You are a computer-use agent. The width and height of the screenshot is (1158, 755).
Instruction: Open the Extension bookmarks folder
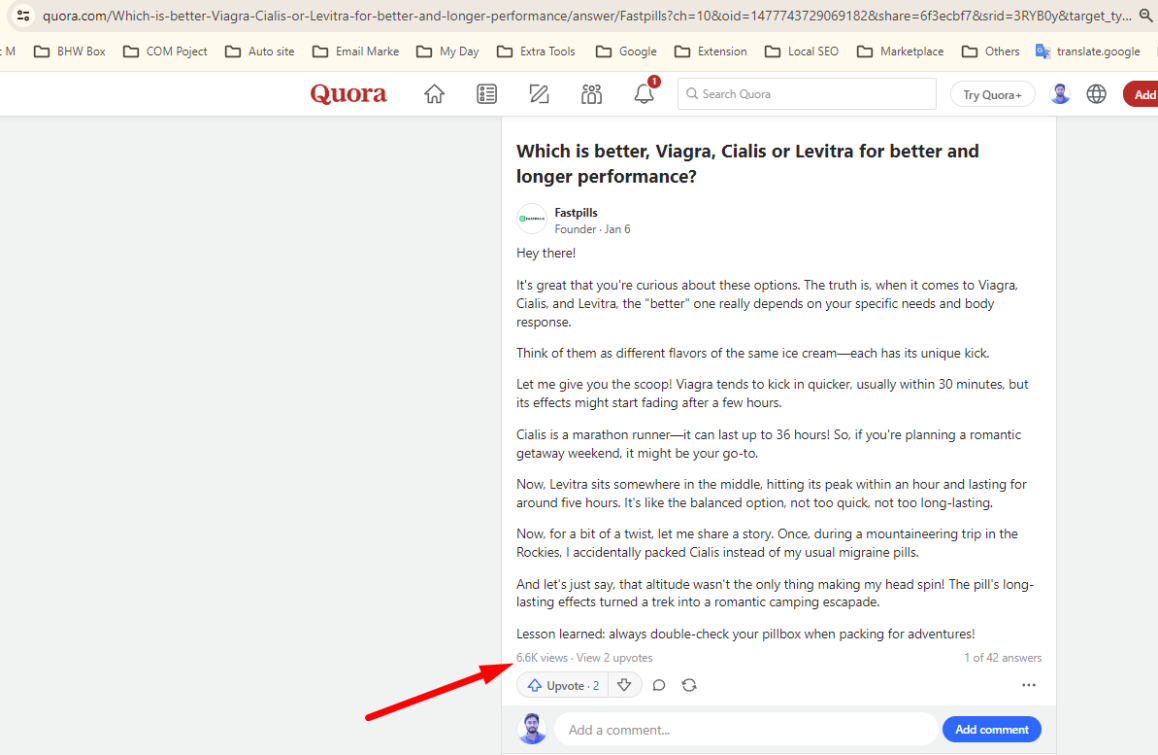pyautogui.click(x=711, y=52)
